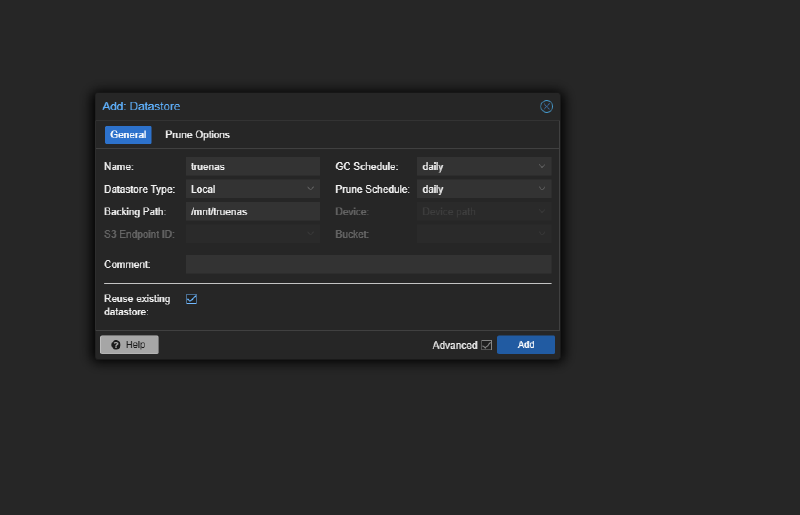This screenshot has height=515, width=800.
Task: Click the Reuse existing datastore label
Action: [x=137, y=305]
